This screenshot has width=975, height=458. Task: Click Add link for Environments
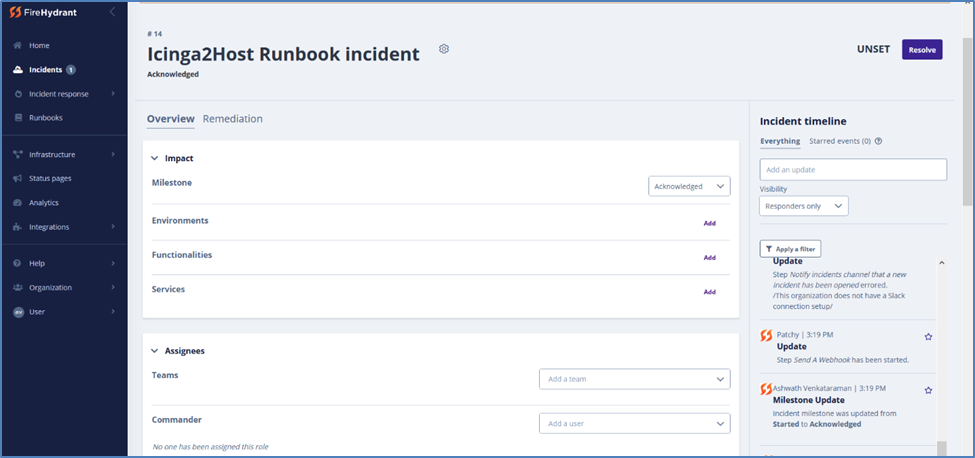click(x=709, y=223)
